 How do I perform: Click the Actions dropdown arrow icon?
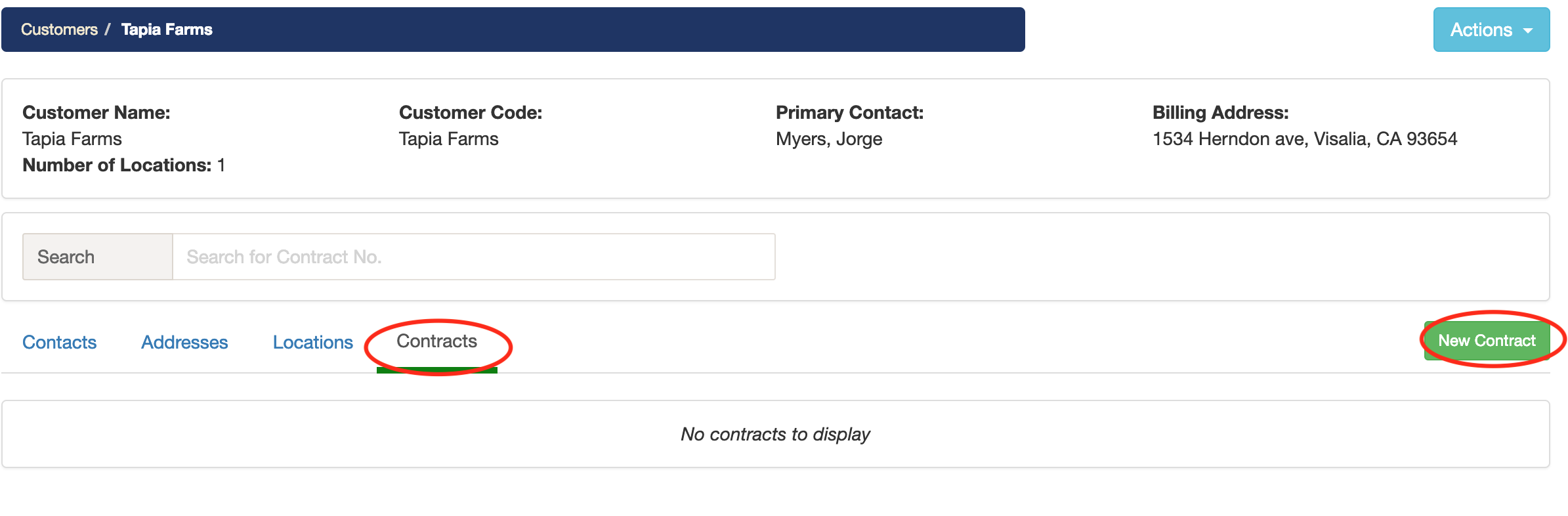coord(1527,31)
